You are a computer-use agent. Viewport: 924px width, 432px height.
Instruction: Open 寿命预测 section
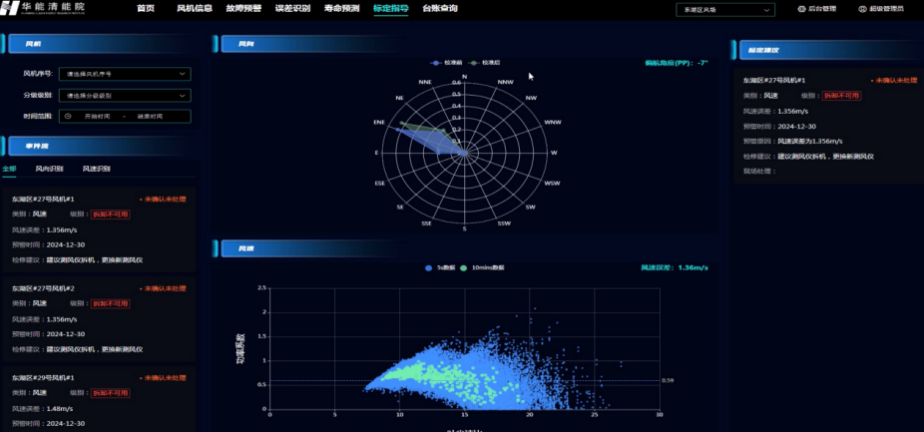342,9
